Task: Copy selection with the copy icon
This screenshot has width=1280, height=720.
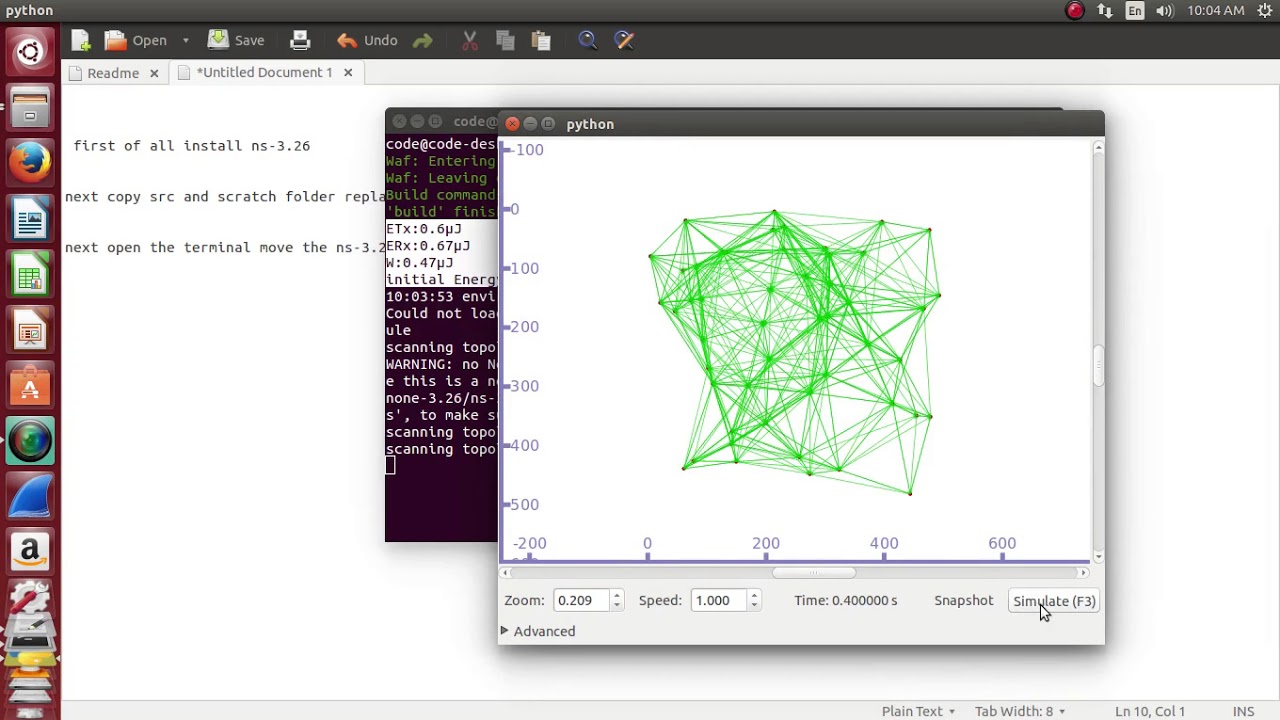Action: 505,40
